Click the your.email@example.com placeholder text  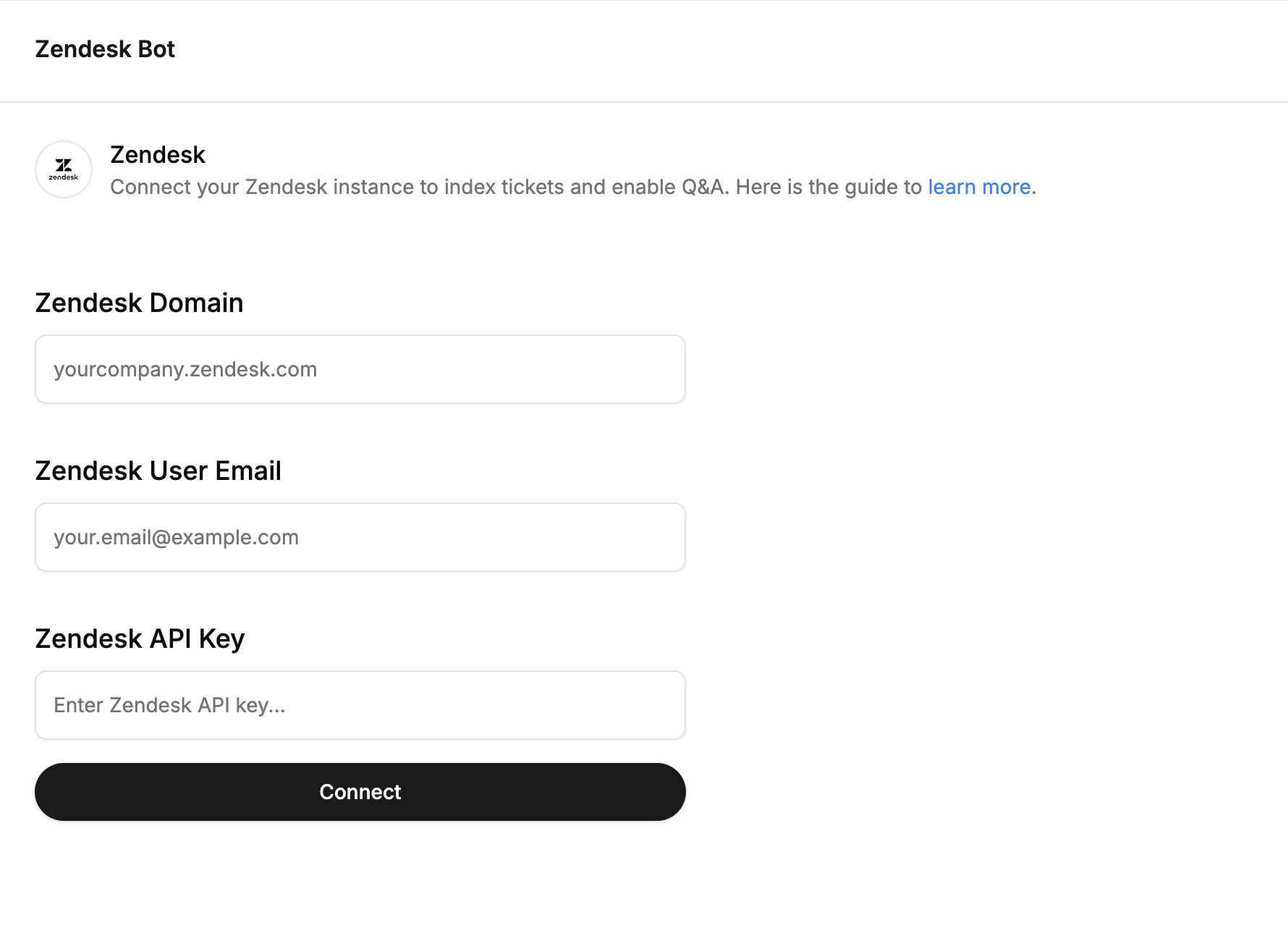(176, 537)
